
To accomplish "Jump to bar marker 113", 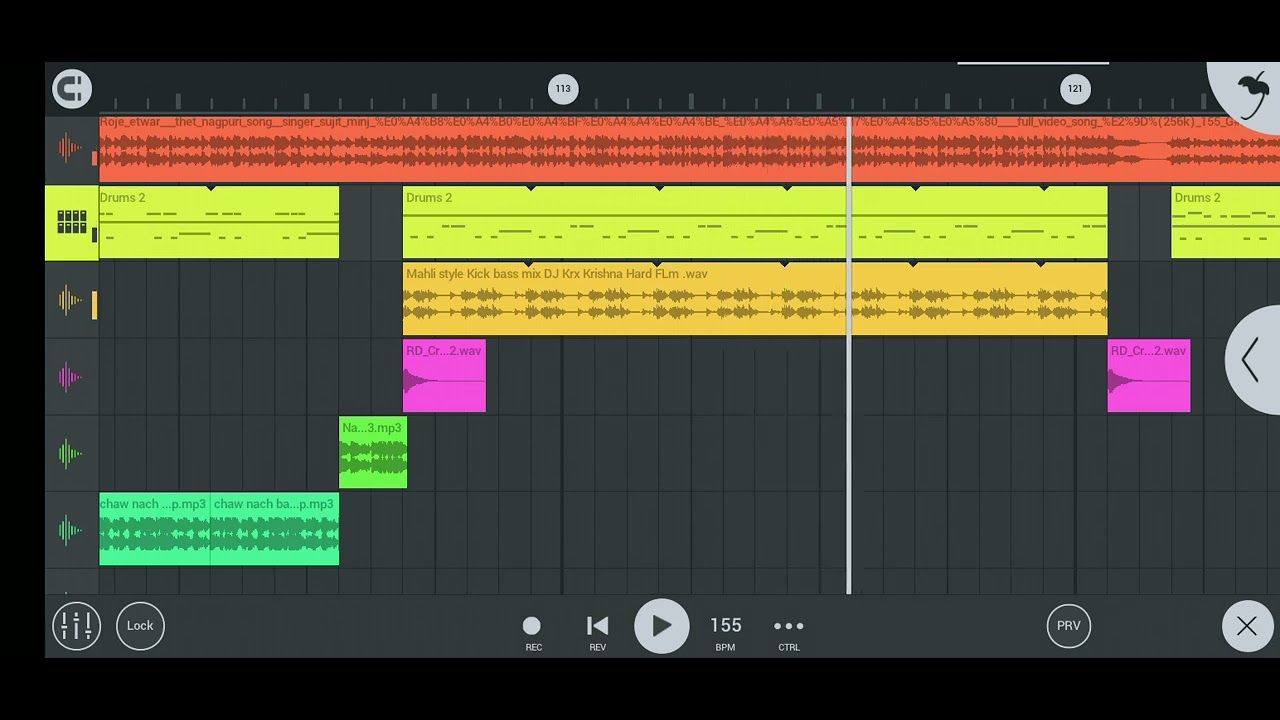I will pos(563,89).
